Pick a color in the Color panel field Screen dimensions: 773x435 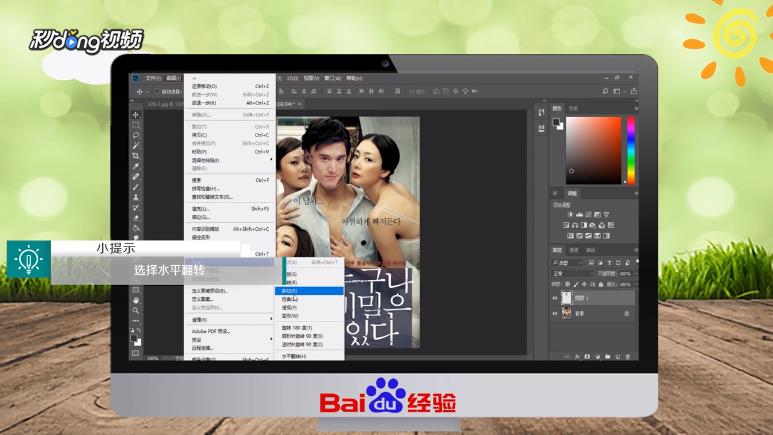(594, 150)
